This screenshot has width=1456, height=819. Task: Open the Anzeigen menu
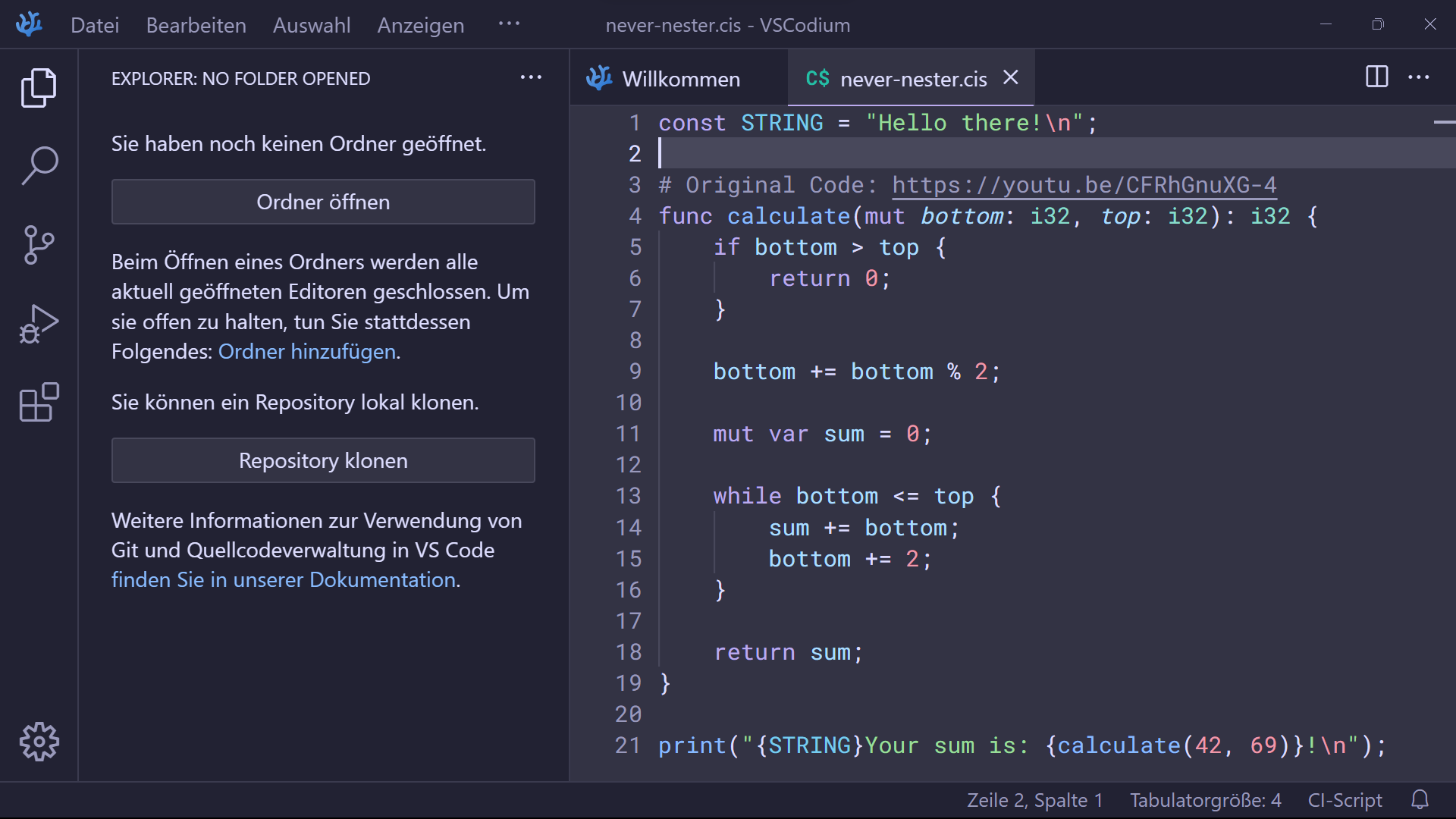coord(420,25)
